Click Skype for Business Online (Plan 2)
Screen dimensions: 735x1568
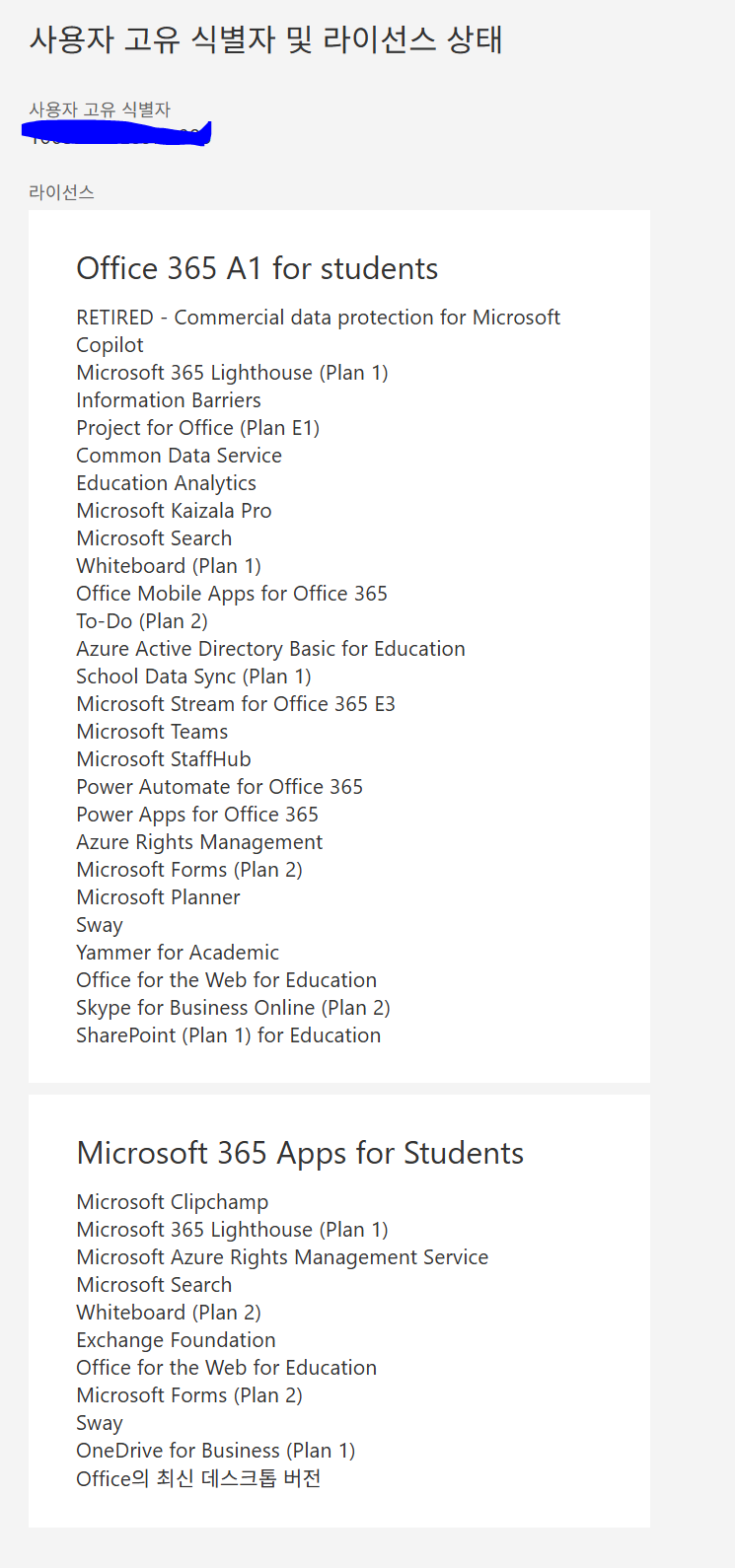pos(233,1008)
